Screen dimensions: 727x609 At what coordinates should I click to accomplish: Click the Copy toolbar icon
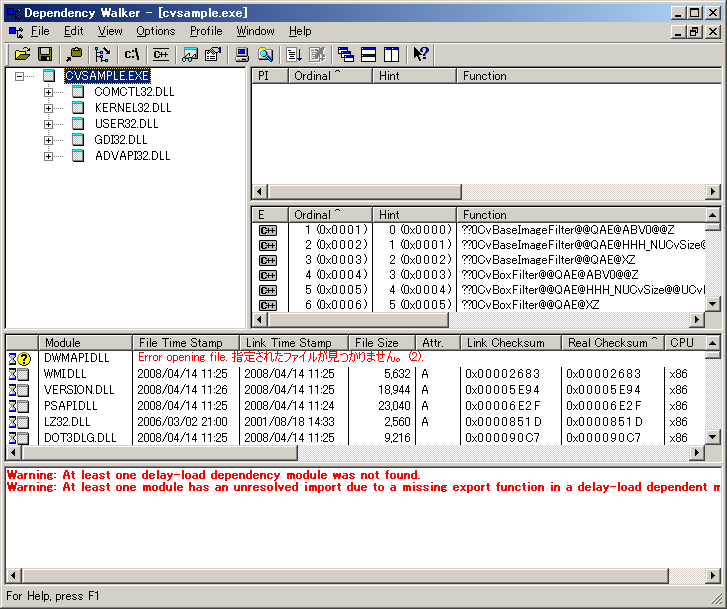click(74, 54)
